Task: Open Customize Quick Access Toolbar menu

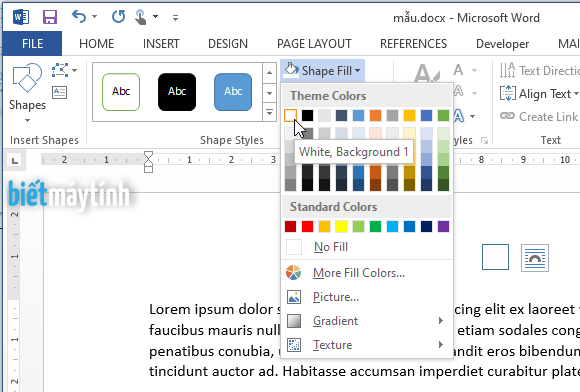Action: click(x=175, y=17)
